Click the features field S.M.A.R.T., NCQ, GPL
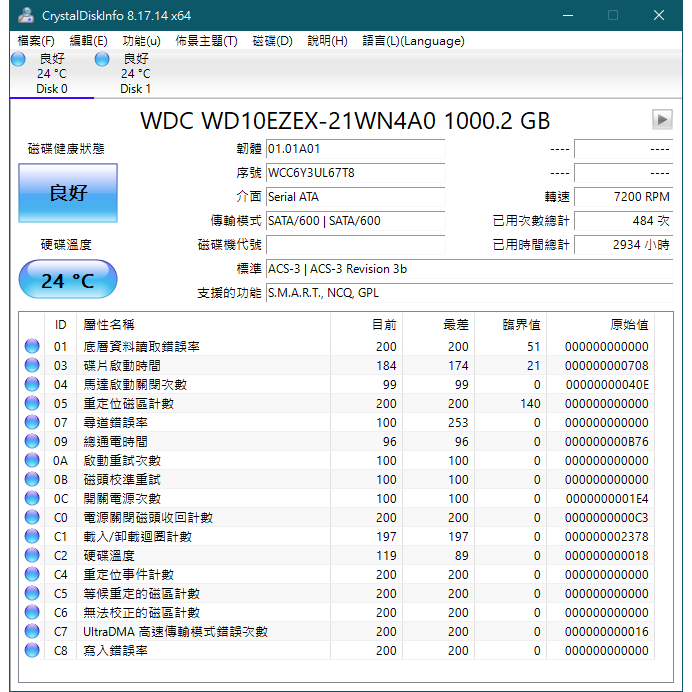 [x=470, y=293]
